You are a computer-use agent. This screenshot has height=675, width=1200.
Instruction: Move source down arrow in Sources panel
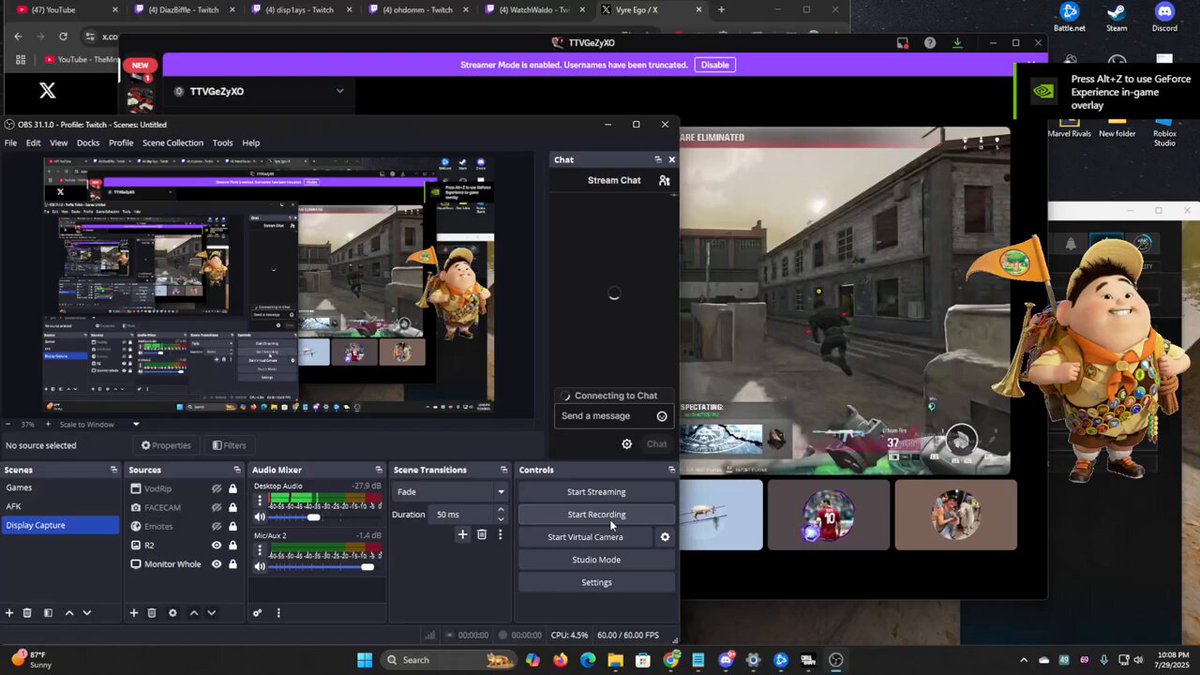tap(211, 613)
